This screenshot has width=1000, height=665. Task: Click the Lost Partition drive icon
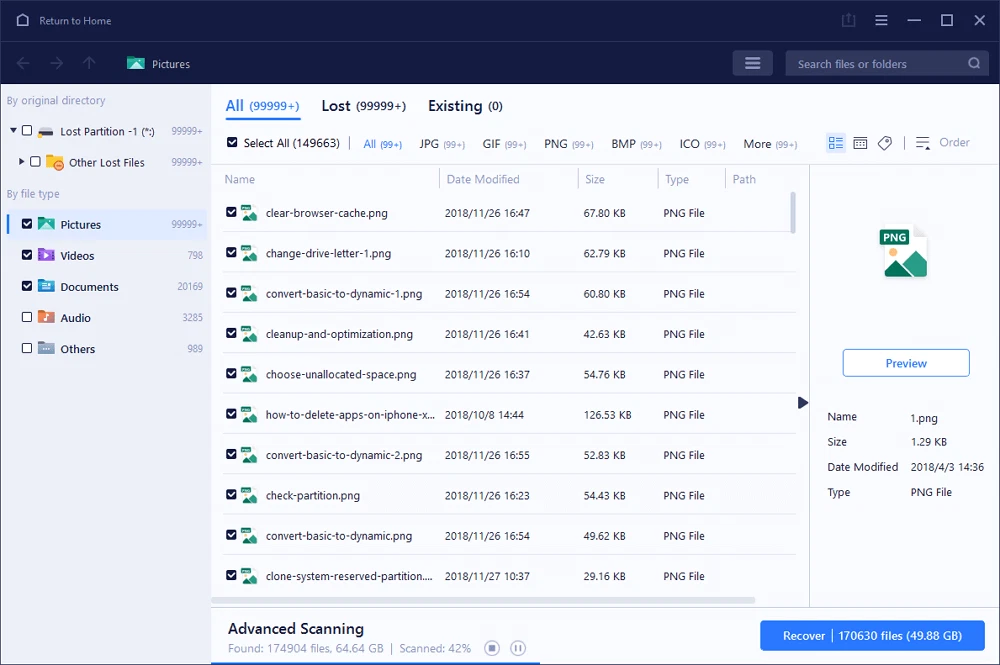click(45, 131)
